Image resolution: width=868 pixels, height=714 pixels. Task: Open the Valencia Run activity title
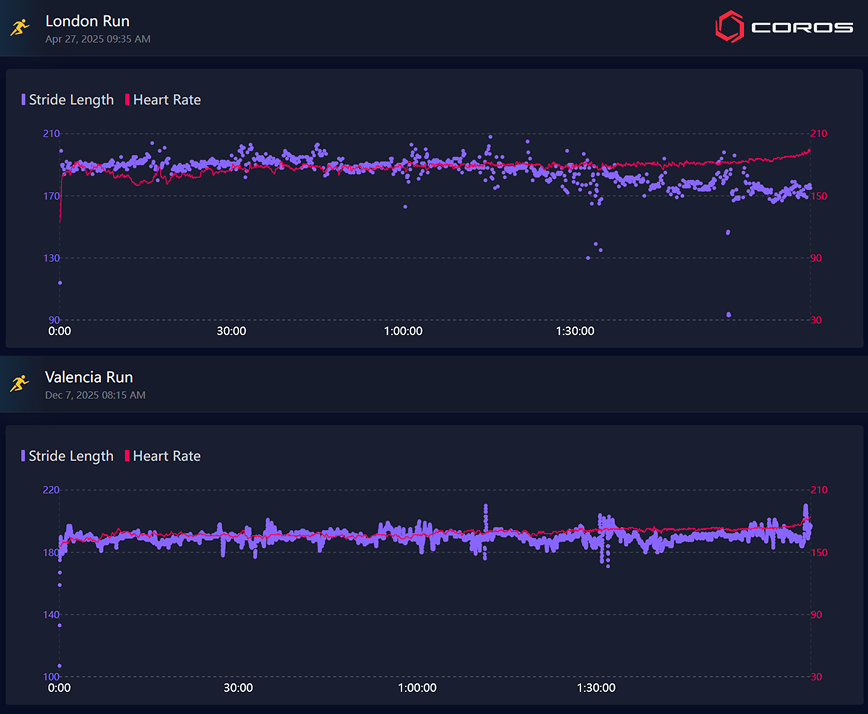tap(89, 377)
